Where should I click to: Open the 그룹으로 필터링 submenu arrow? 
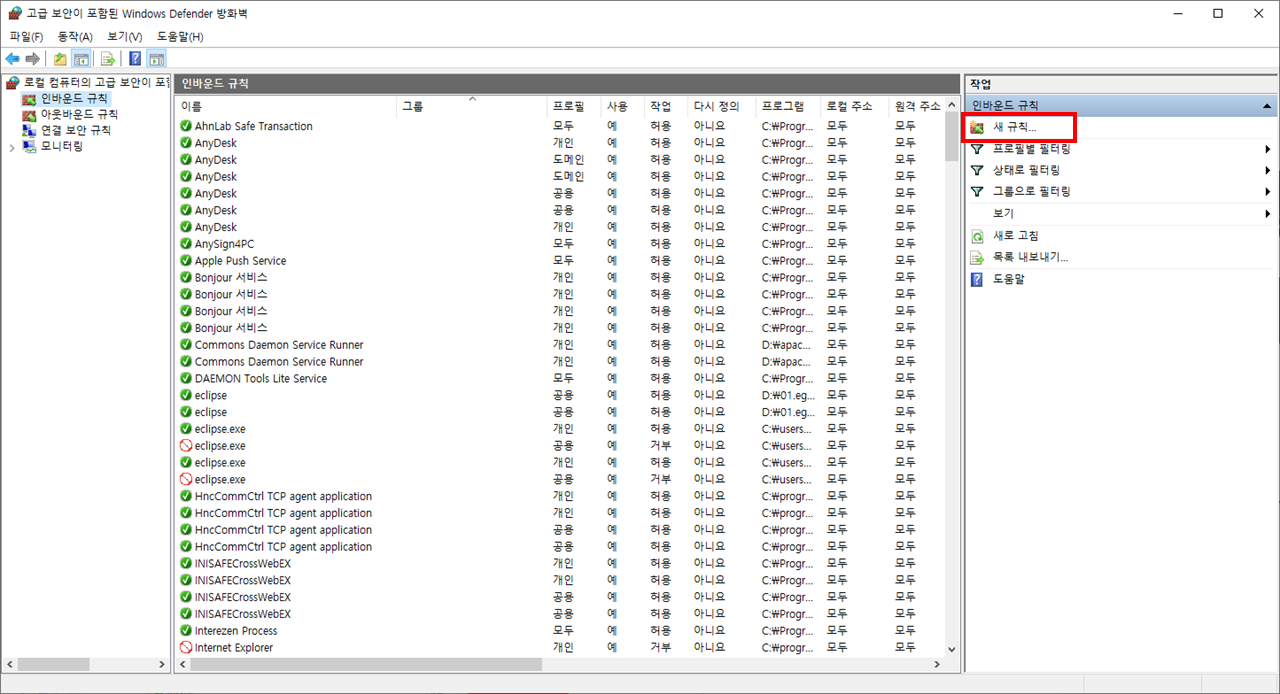pyautogui.click(x=1268, y=191)
